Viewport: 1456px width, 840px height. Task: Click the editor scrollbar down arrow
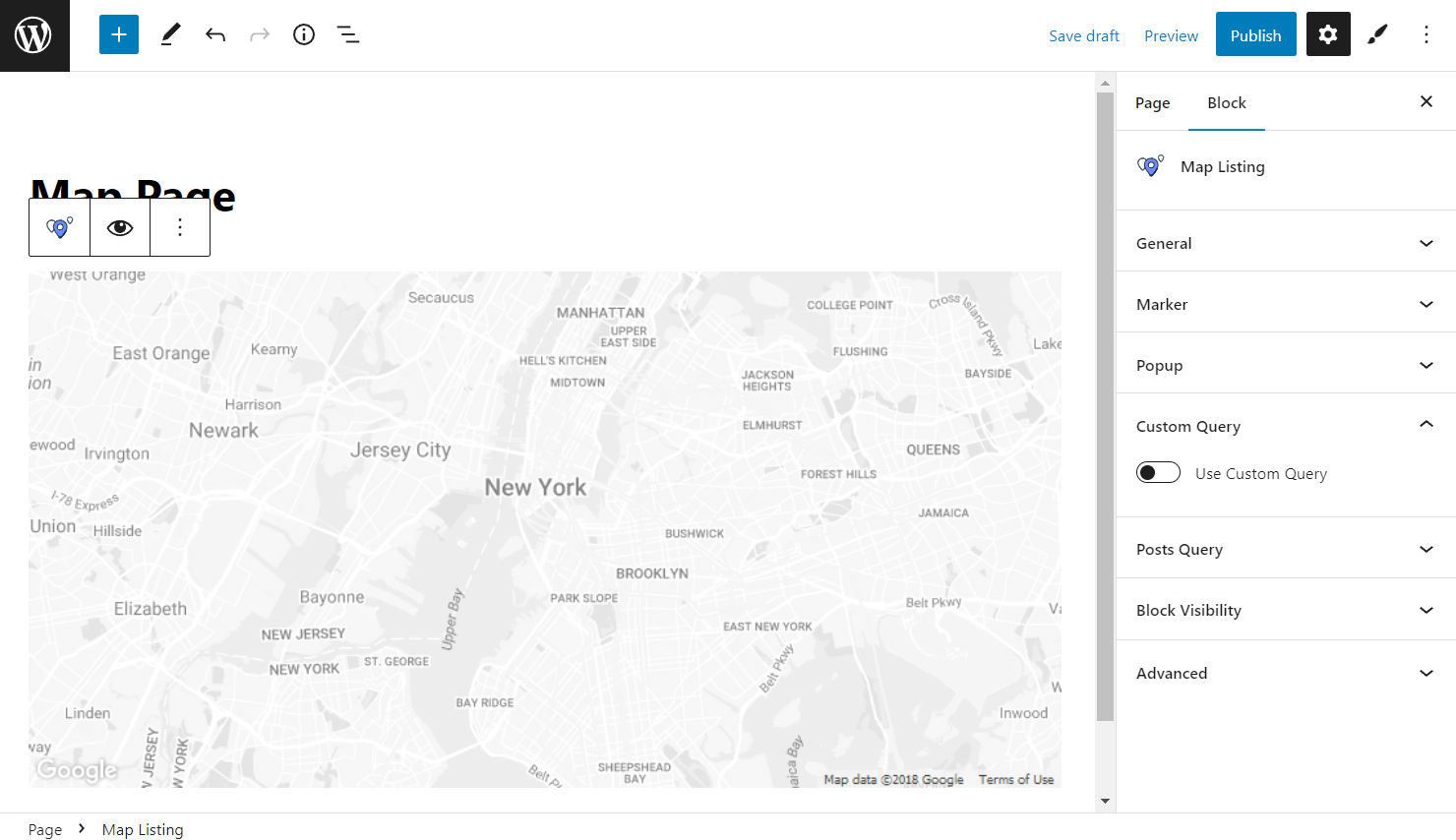click(1105, 801)
